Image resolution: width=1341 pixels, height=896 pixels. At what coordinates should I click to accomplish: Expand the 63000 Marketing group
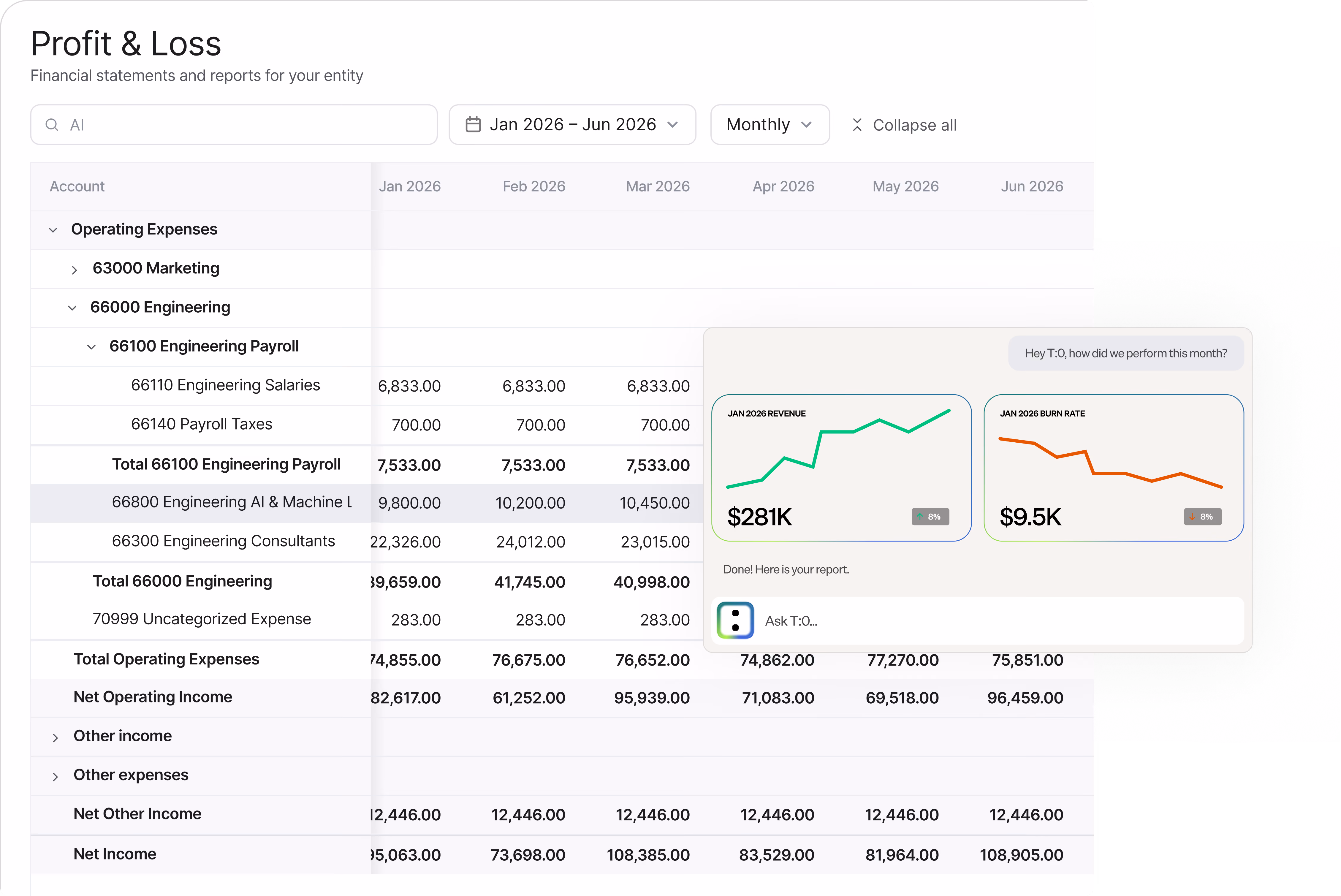tap(74, 270)
